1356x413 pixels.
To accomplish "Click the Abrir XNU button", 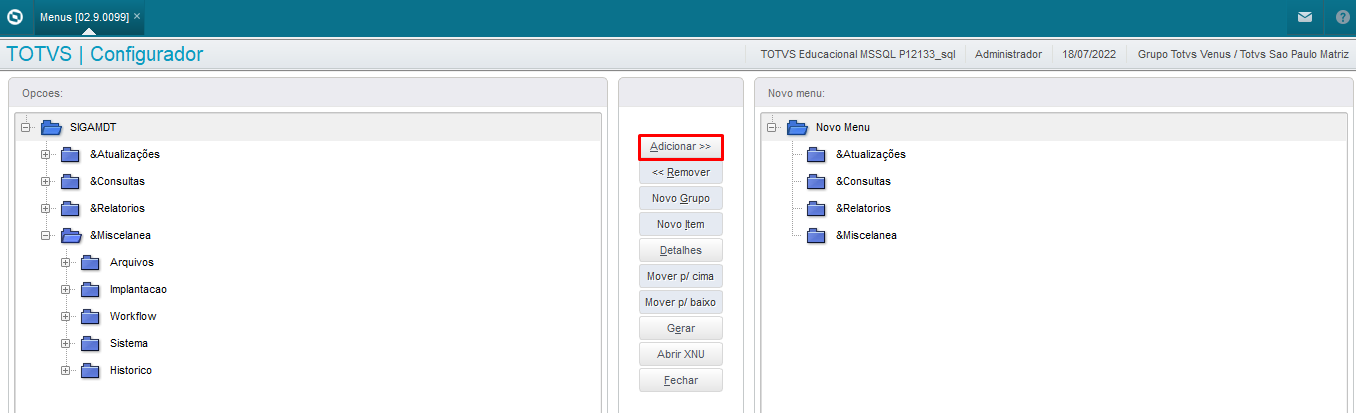I will [680, 354].
